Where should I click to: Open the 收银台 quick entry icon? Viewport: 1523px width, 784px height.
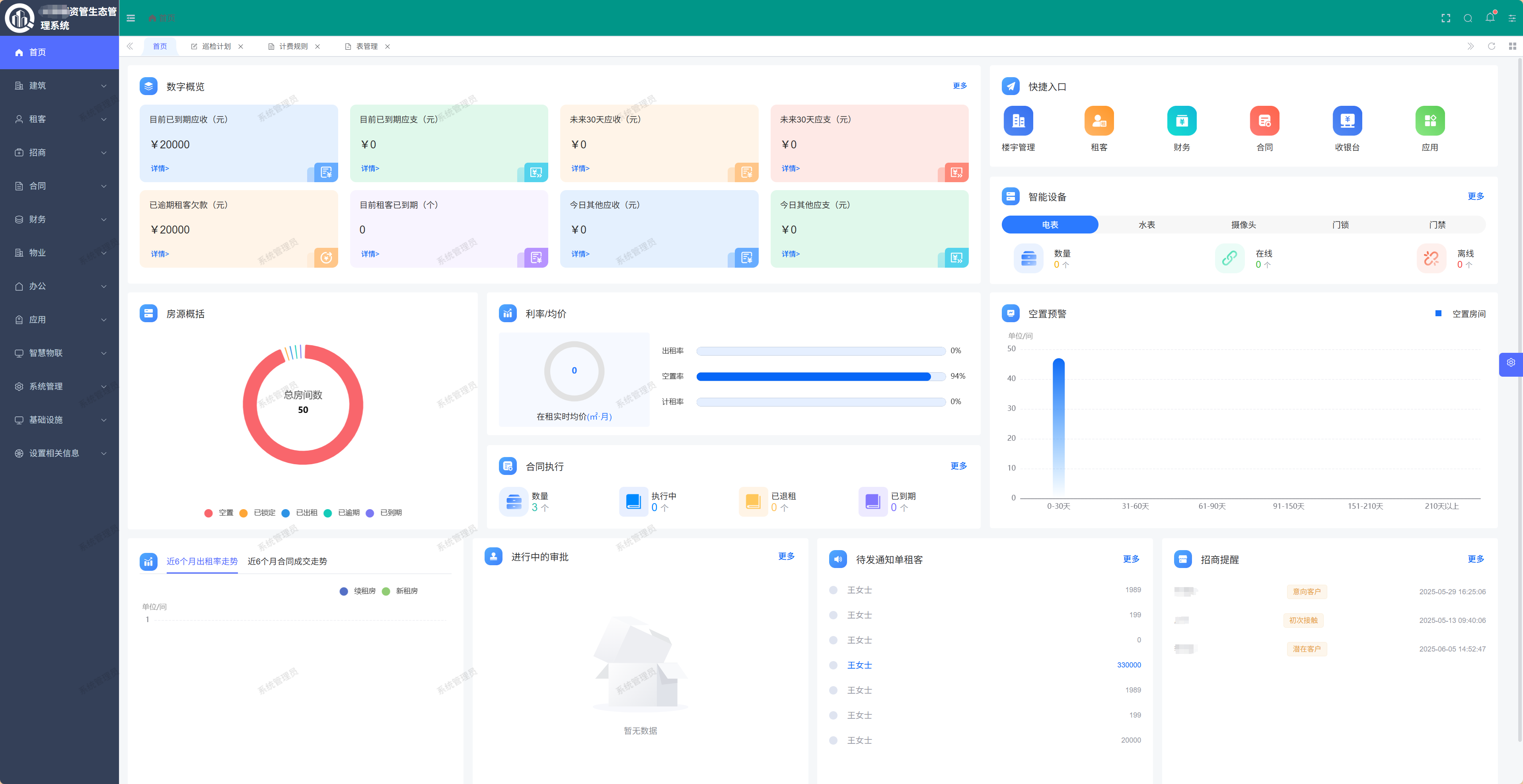(x=1347, y=121)
